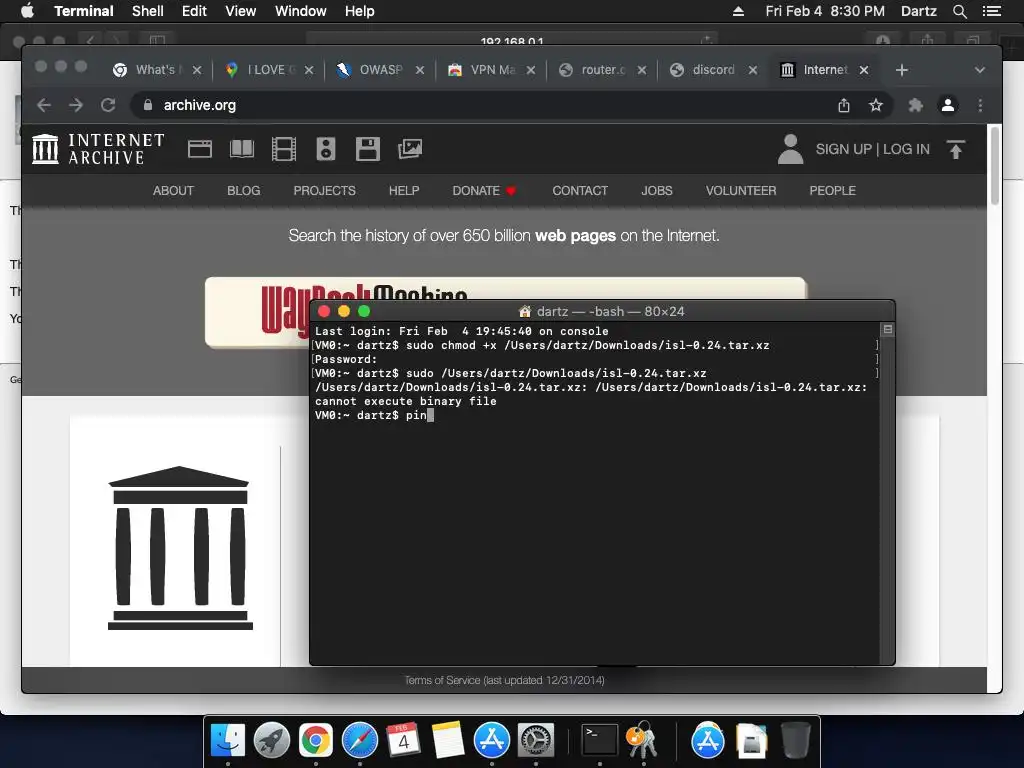Switch to the VPN Ma tab
This screenshot has width=1024, height=768.
[492, 70]
